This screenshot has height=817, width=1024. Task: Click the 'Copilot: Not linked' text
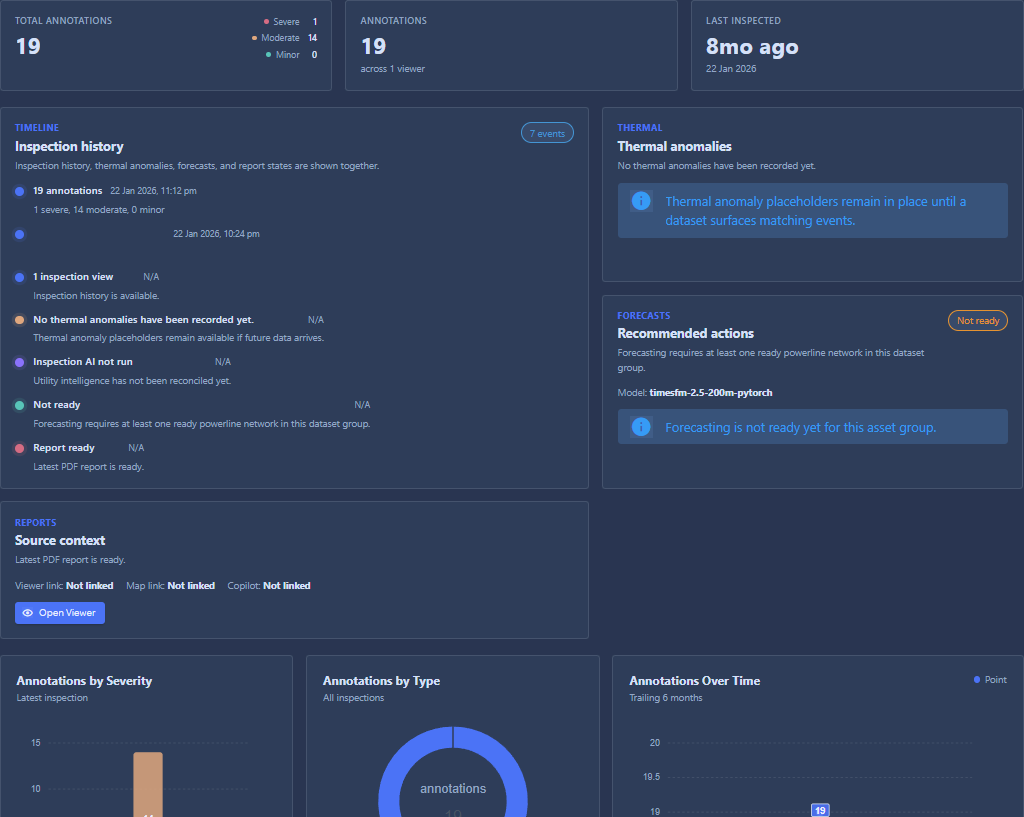pos(269,586)
